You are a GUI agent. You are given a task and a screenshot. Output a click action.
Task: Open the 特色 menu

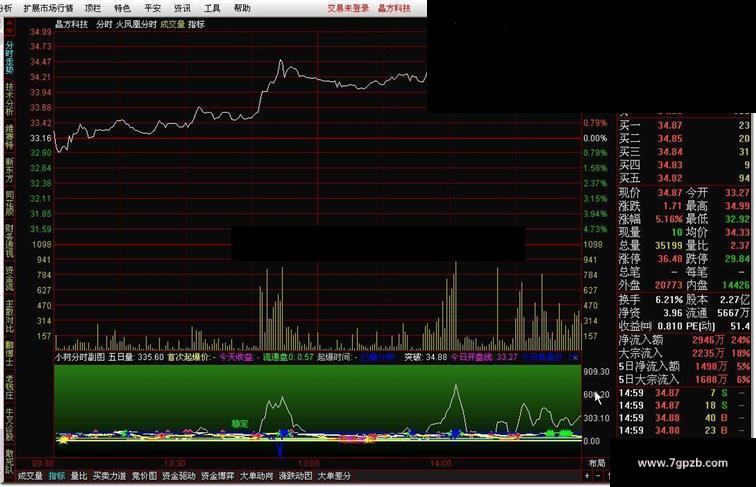[x=122, y=8]
